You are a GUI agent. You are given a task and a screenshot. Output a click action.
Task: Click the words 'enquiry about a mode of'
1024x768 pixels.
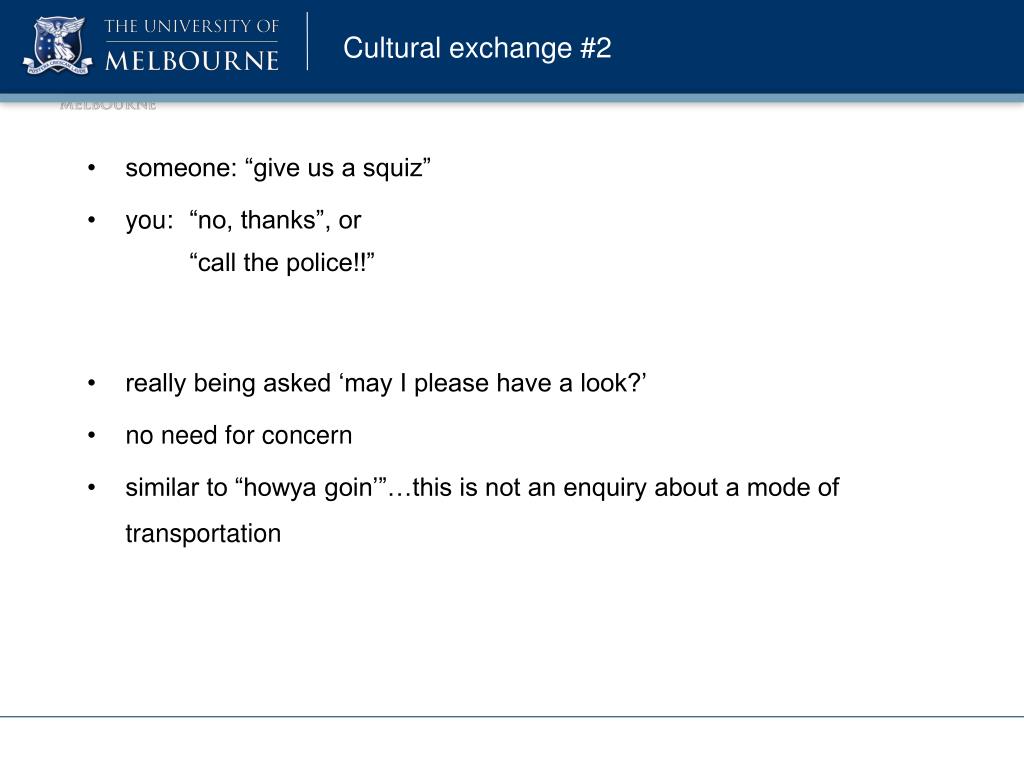[x=701, y=488]
